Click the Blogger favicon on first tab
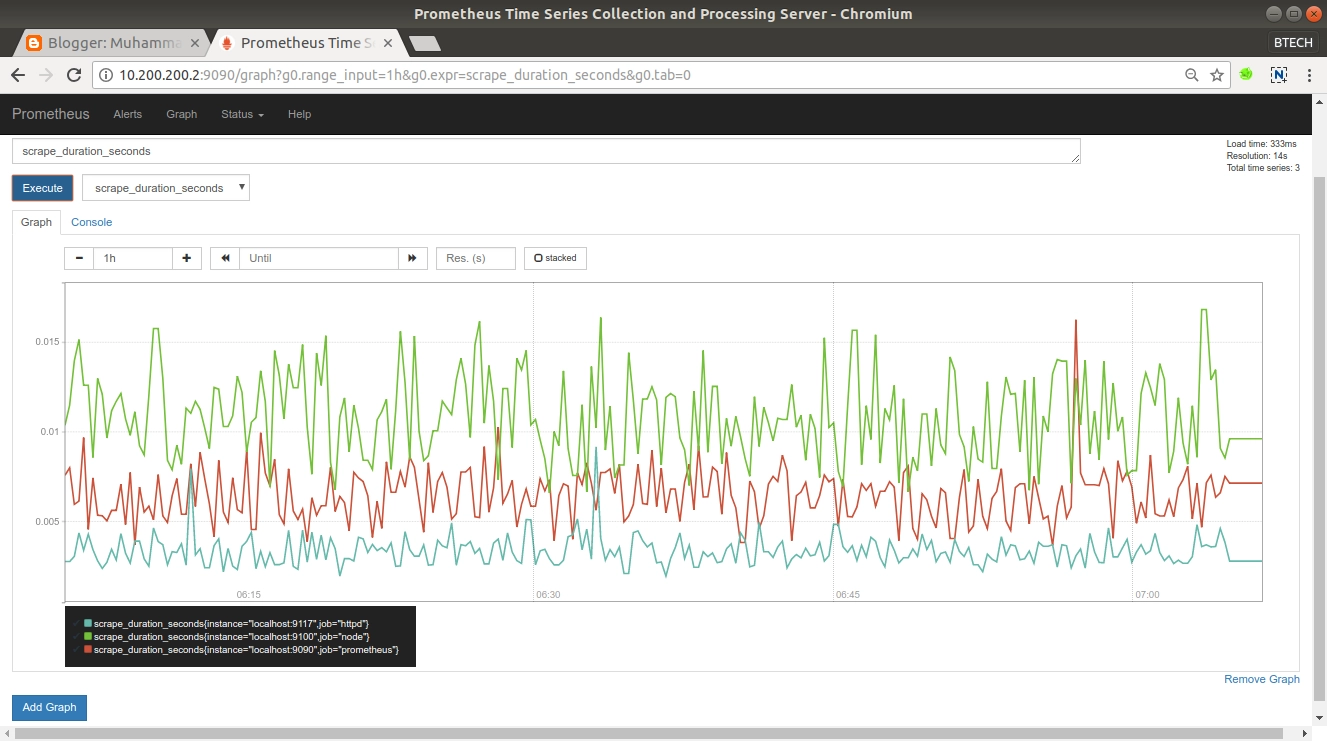 (x=34, y=43)
